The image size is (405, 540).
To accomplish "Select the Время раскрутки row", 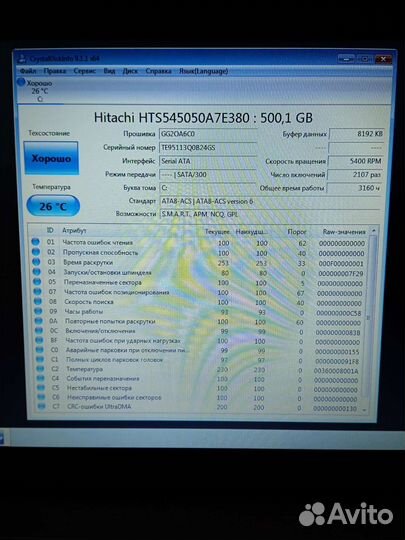I will pyautogui.click(x=199, y=262).
